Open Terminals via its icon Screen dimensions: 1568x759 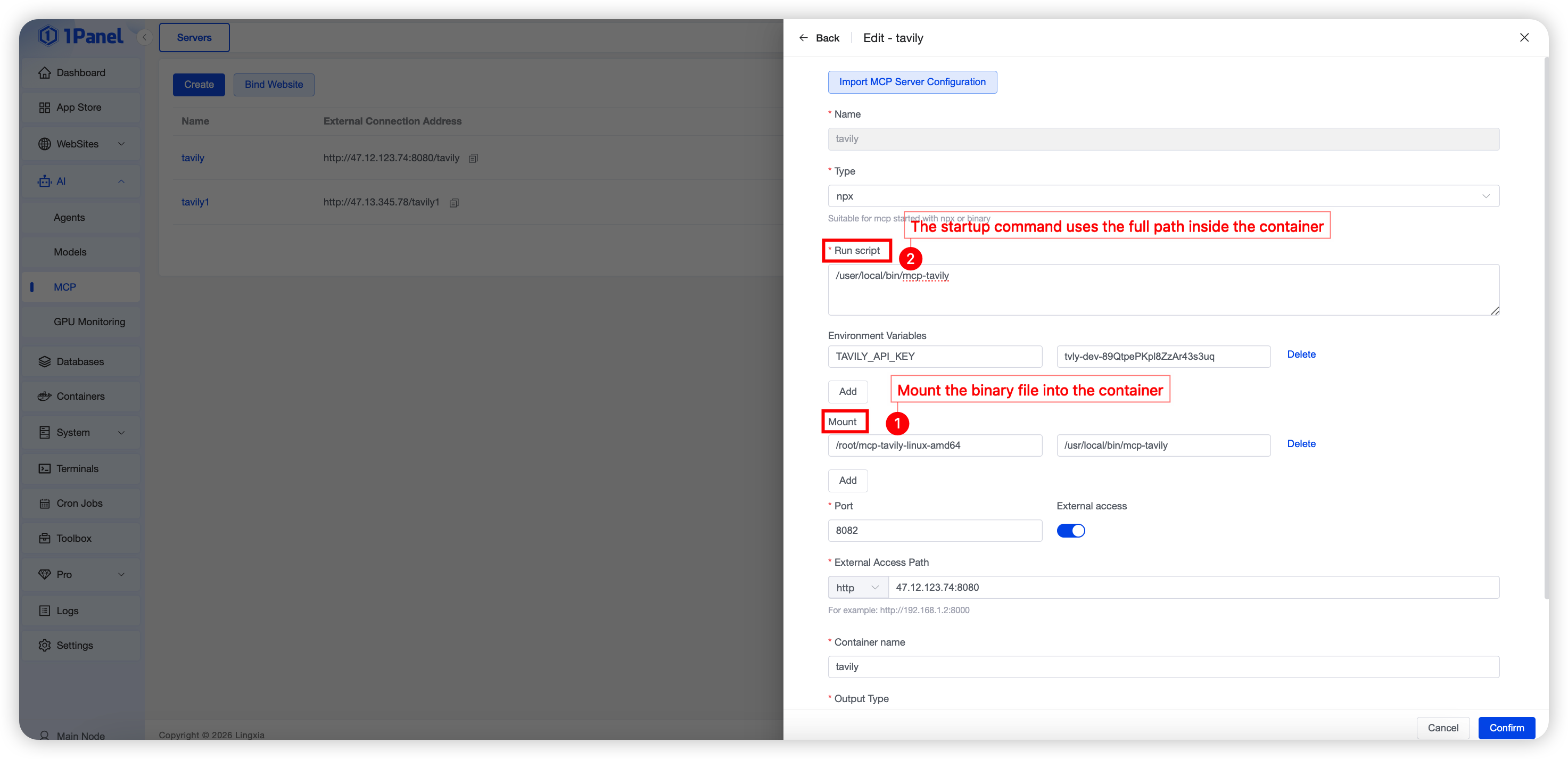(x=44, y=469)
